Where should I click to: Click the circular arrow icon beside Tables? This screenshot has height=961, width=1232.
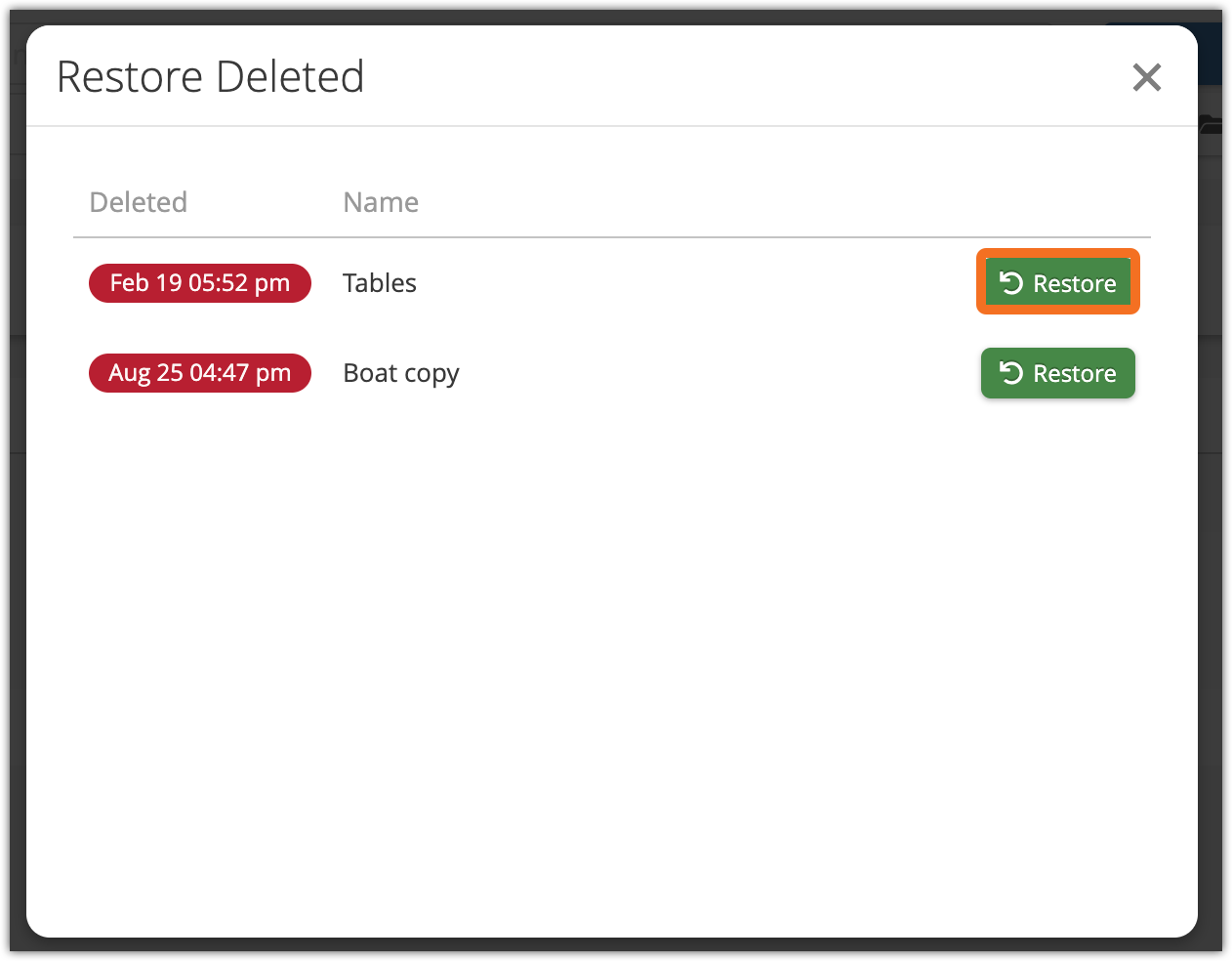pos(1011,283)
